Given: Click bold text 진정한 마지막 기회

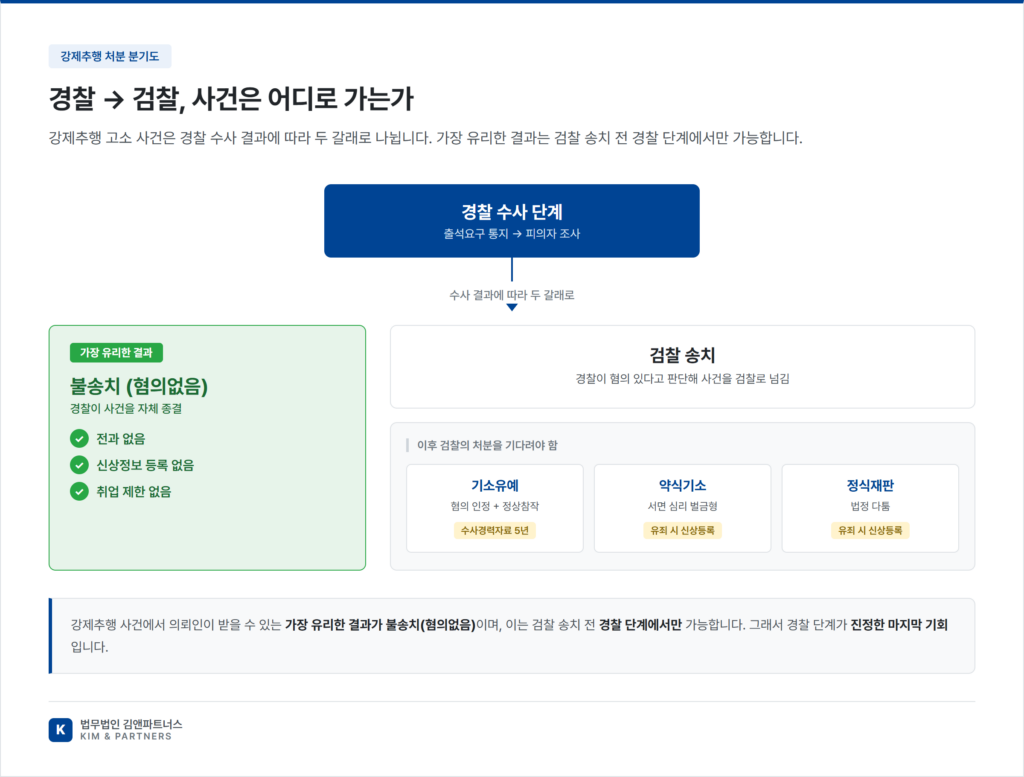Looking at the screenshot, I should pos(899,625).
